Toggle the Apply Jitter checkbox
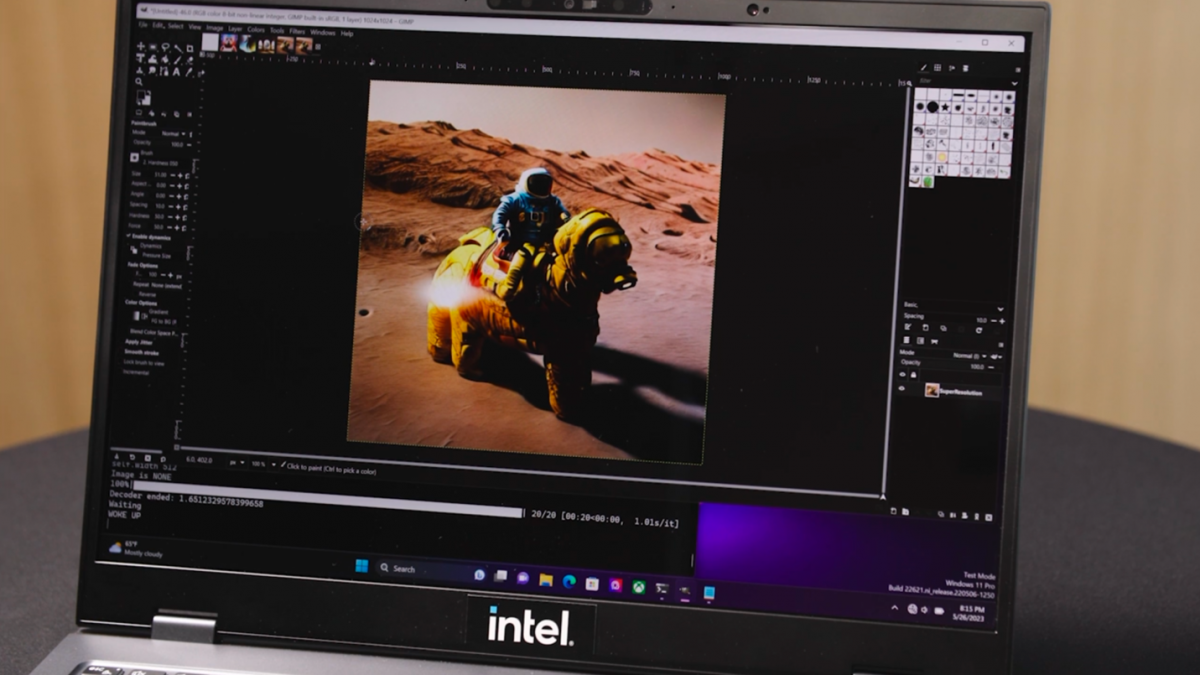 pyautogui.click(x=139, y=342)
